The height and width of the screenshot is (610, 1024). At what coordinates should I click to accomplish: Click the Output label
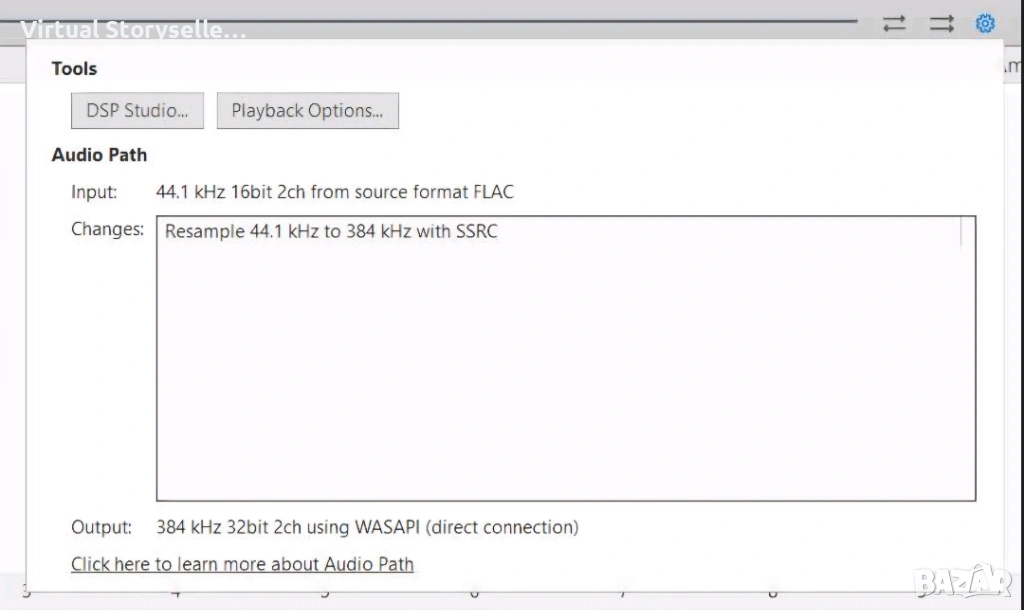click(x=101, y=527)
